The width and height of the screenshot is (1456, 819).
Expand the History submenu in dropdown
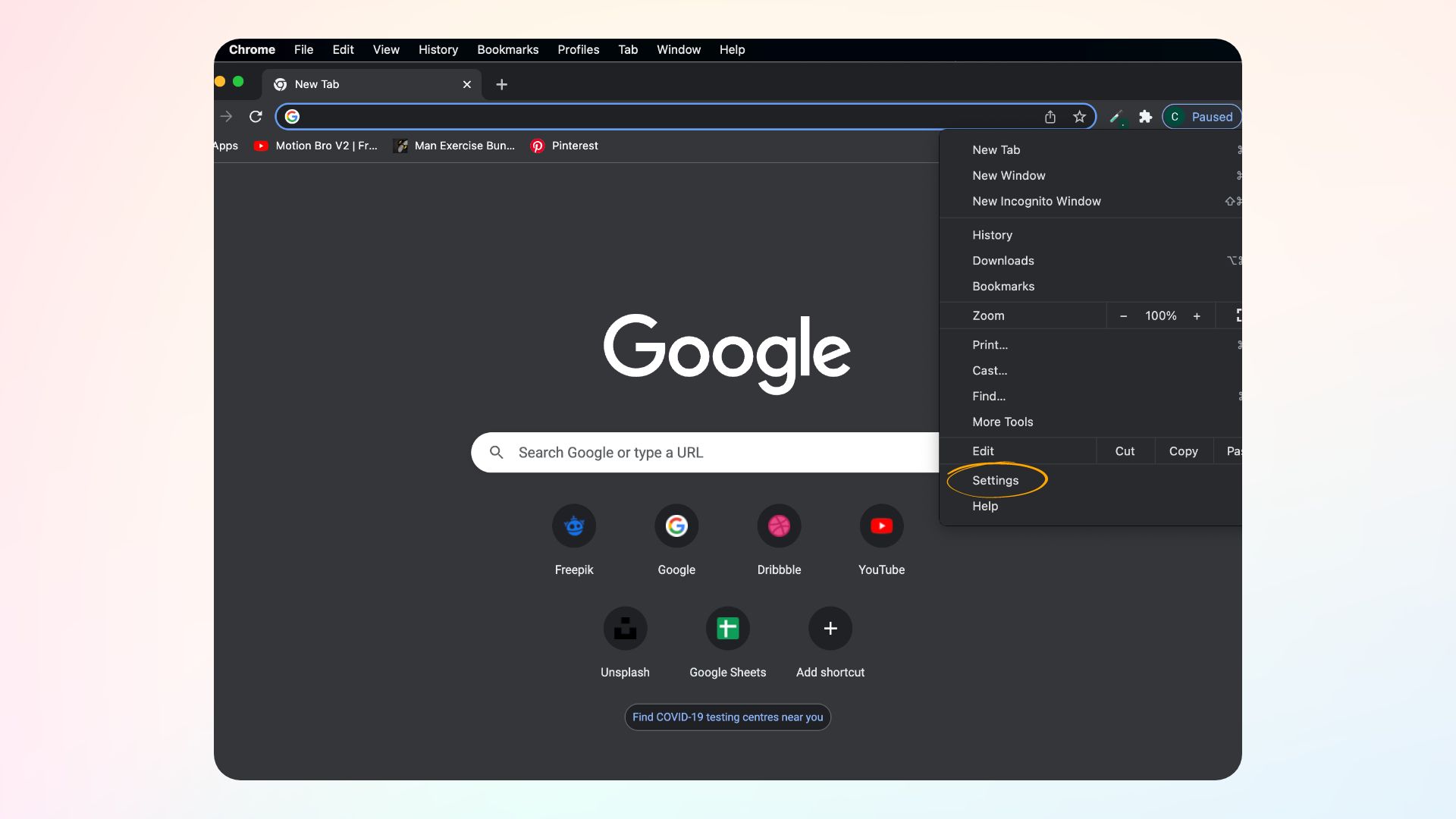click(x=1090, y=235)
